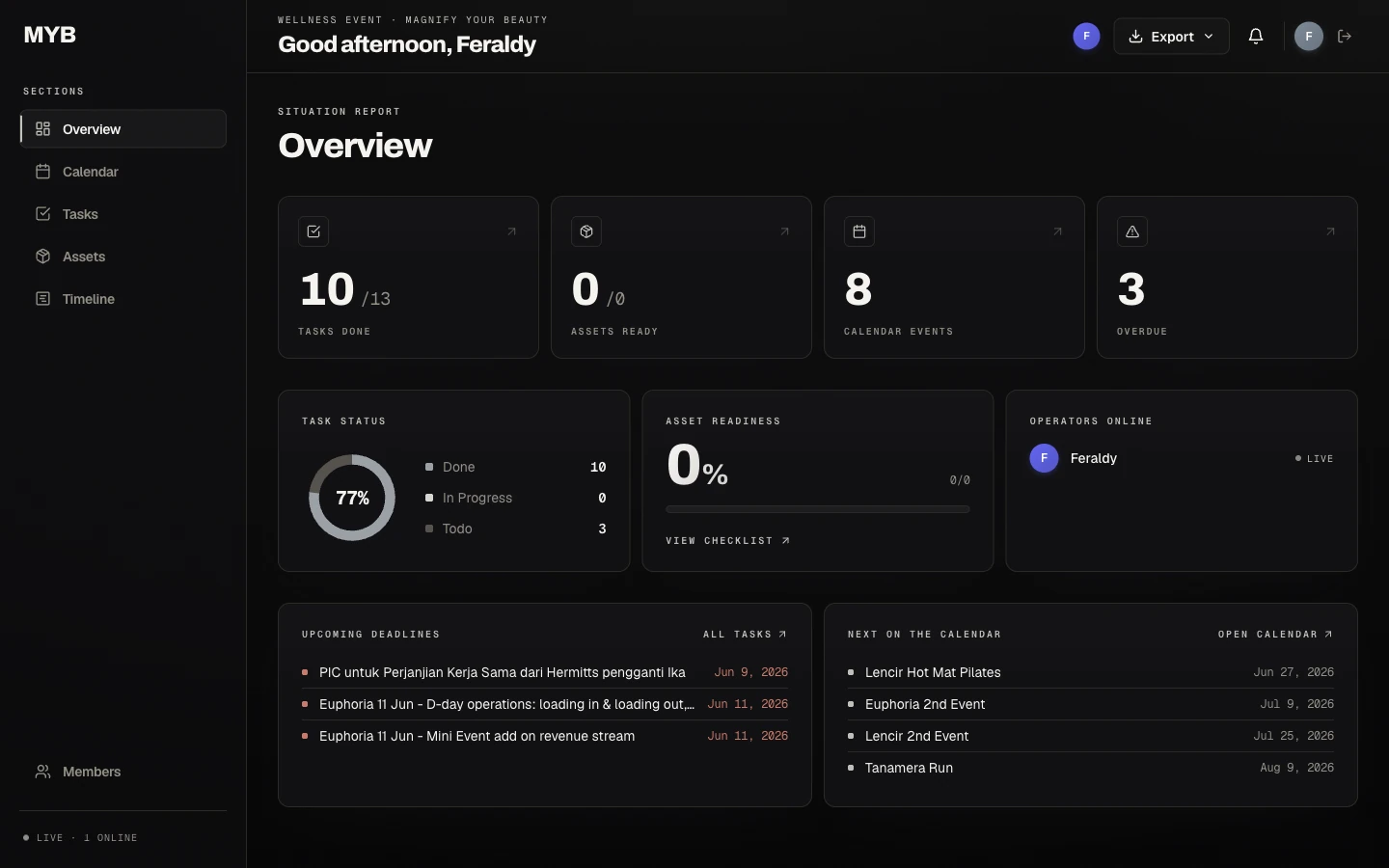This screenshot has width=1389, height=868.
Task: Click the Done count 10 in Task Status
Action: (x=598, y=467)
